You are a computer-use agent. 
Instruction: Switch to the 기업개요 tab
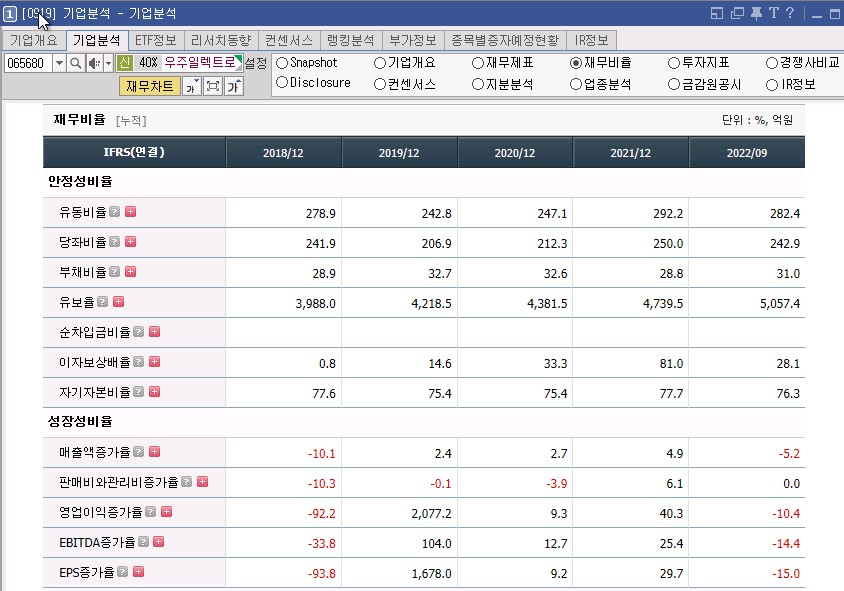[x=34, y=40]
